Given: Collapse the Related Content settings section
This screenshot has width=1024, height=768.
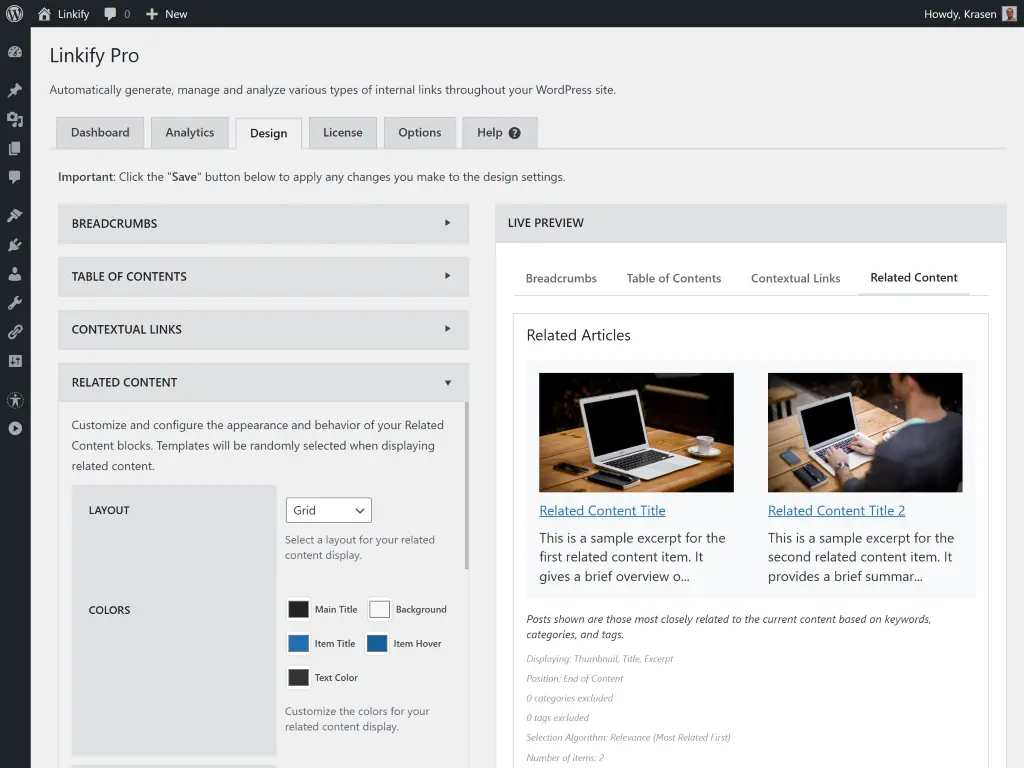Looking at the screenshot, I should pos(263,382).
